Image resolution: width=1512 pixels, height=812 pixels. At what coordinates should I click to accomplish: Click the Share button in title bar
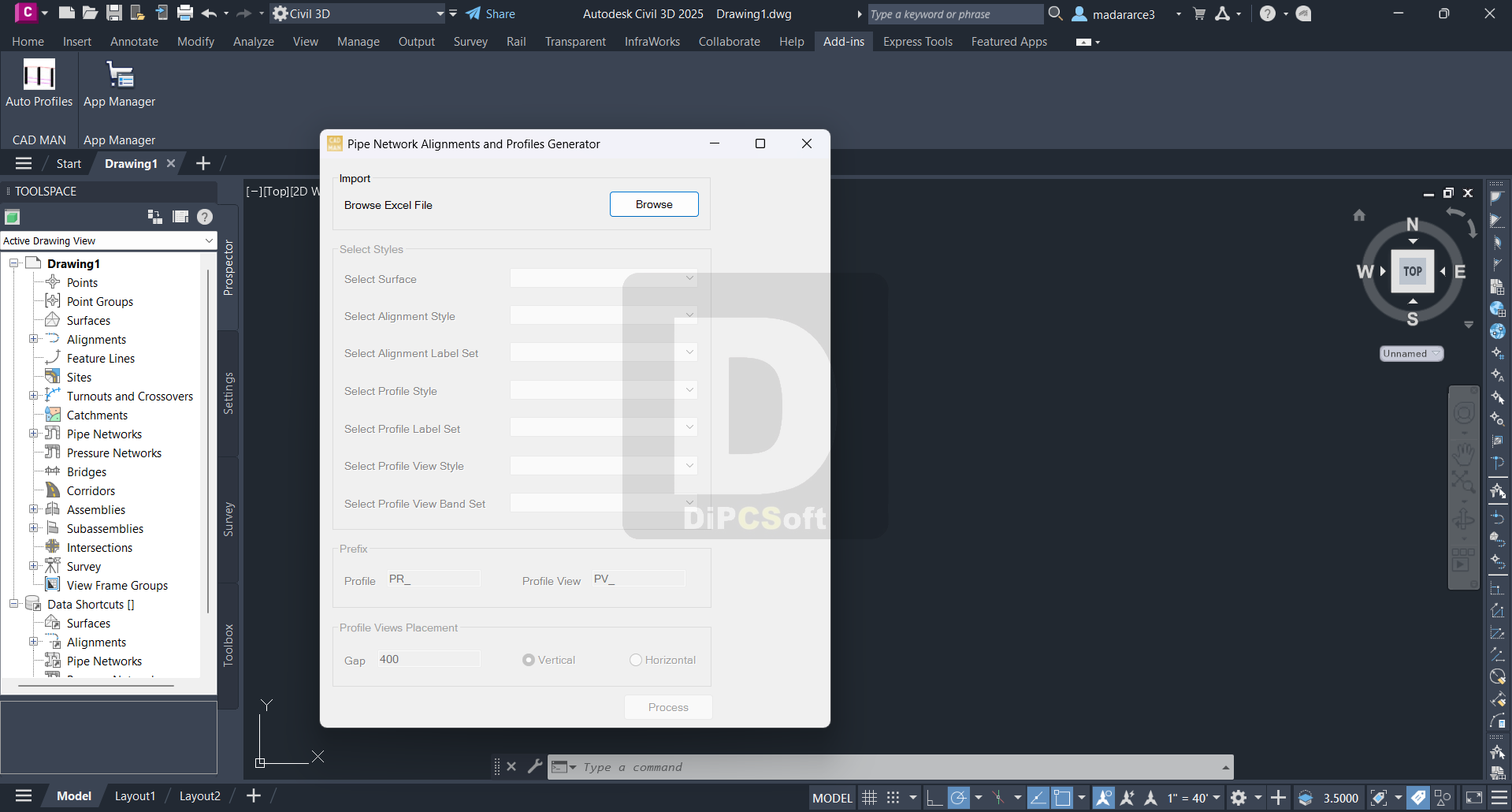pos(490,13)
